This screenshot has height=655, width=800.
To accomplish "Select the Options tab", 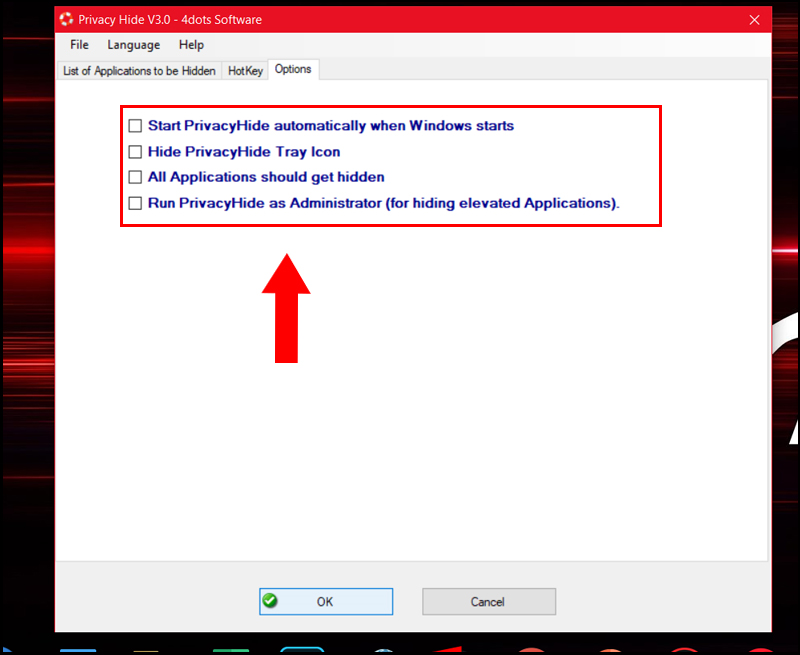I will coord(293,69).
